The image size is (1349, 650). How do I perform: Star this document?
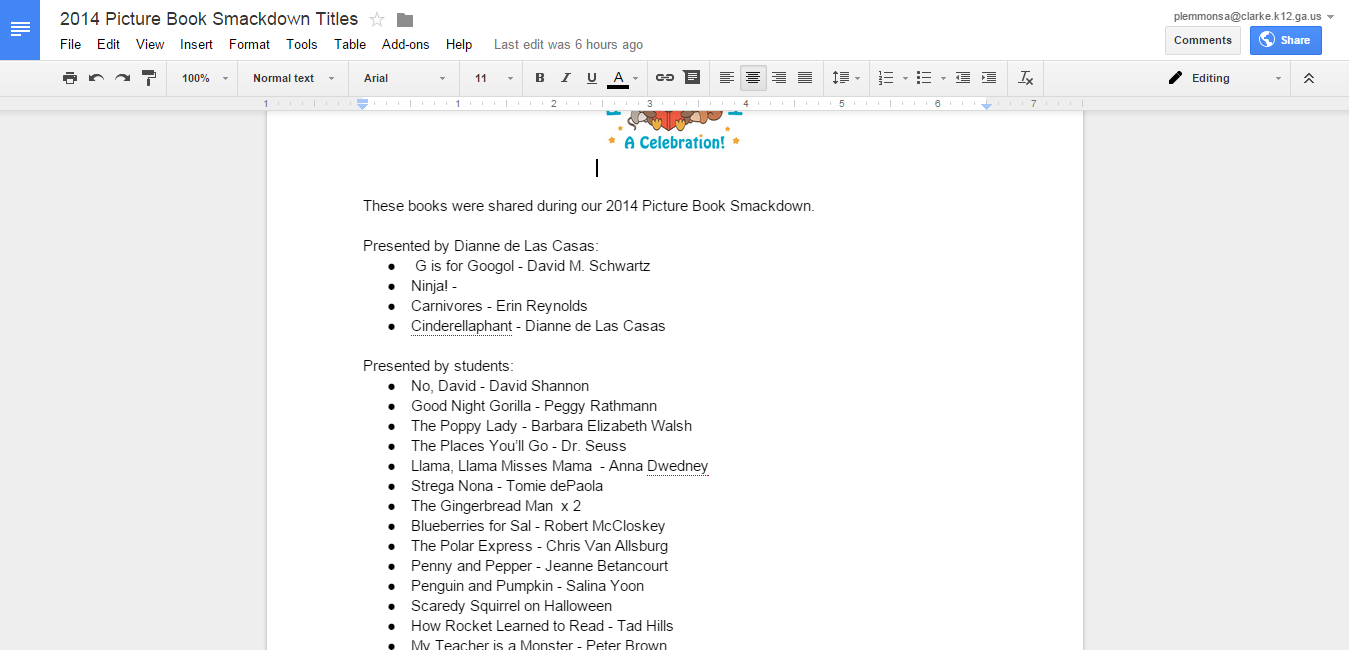click(x=377, y=20)
